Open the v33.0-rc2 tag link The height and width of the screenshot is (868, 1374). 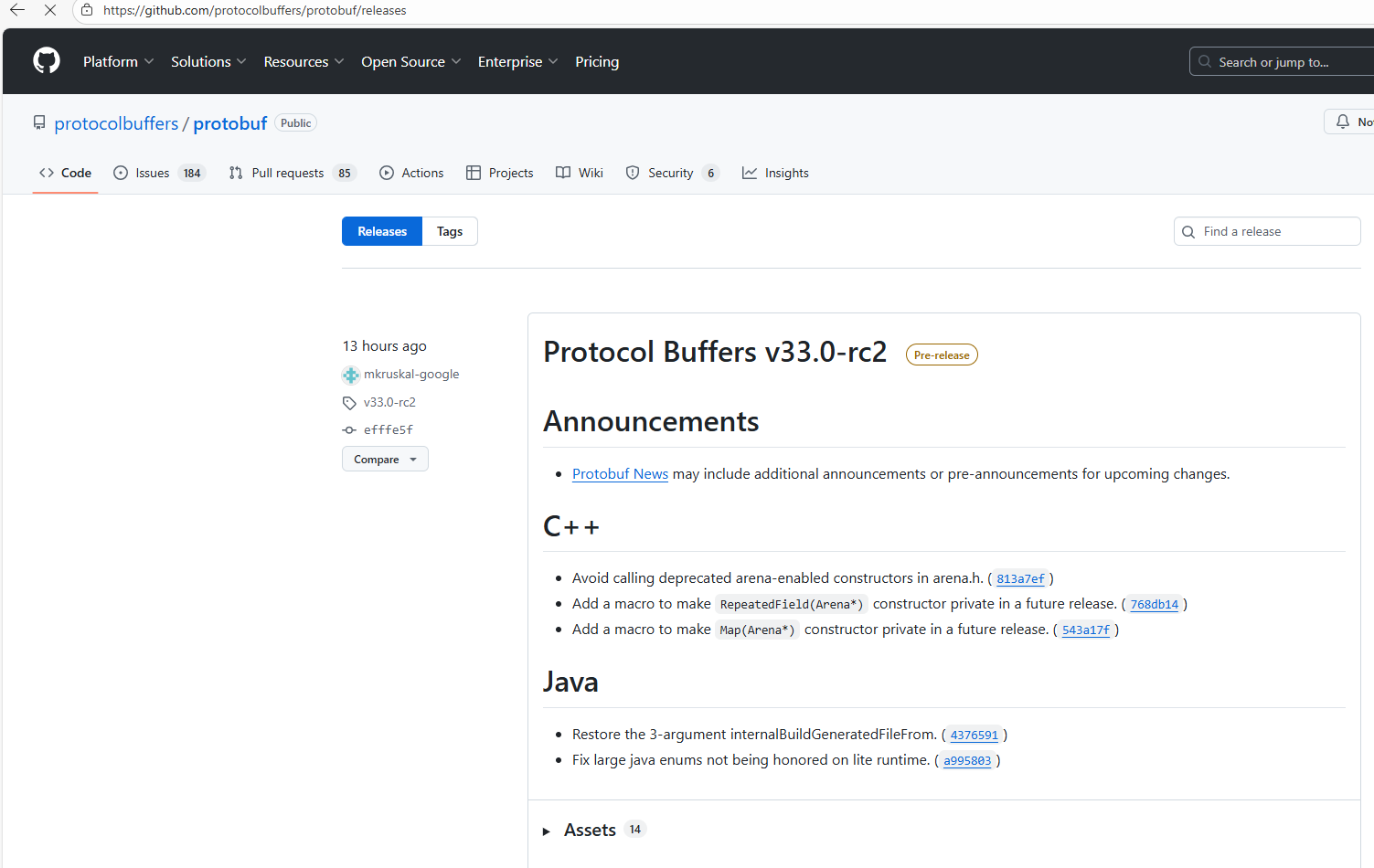389,403
